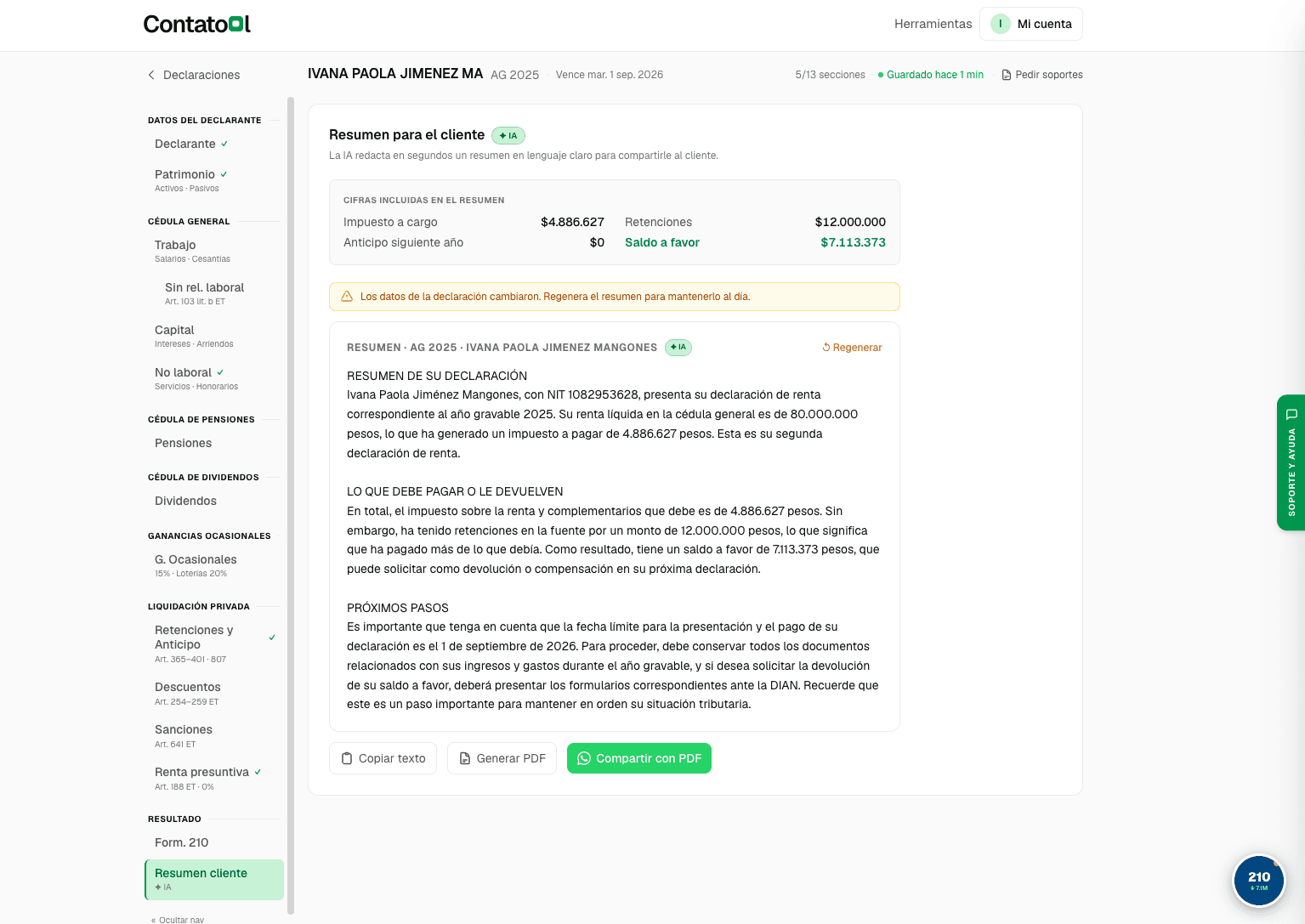
Task: Open Form. 210 result
Action: click(181, 842)
